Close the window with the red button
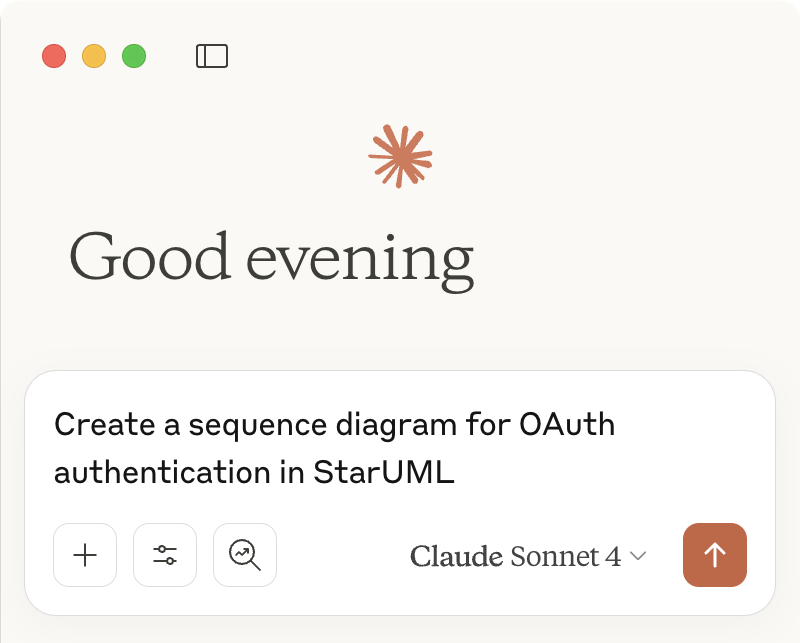 pos(54,56)
